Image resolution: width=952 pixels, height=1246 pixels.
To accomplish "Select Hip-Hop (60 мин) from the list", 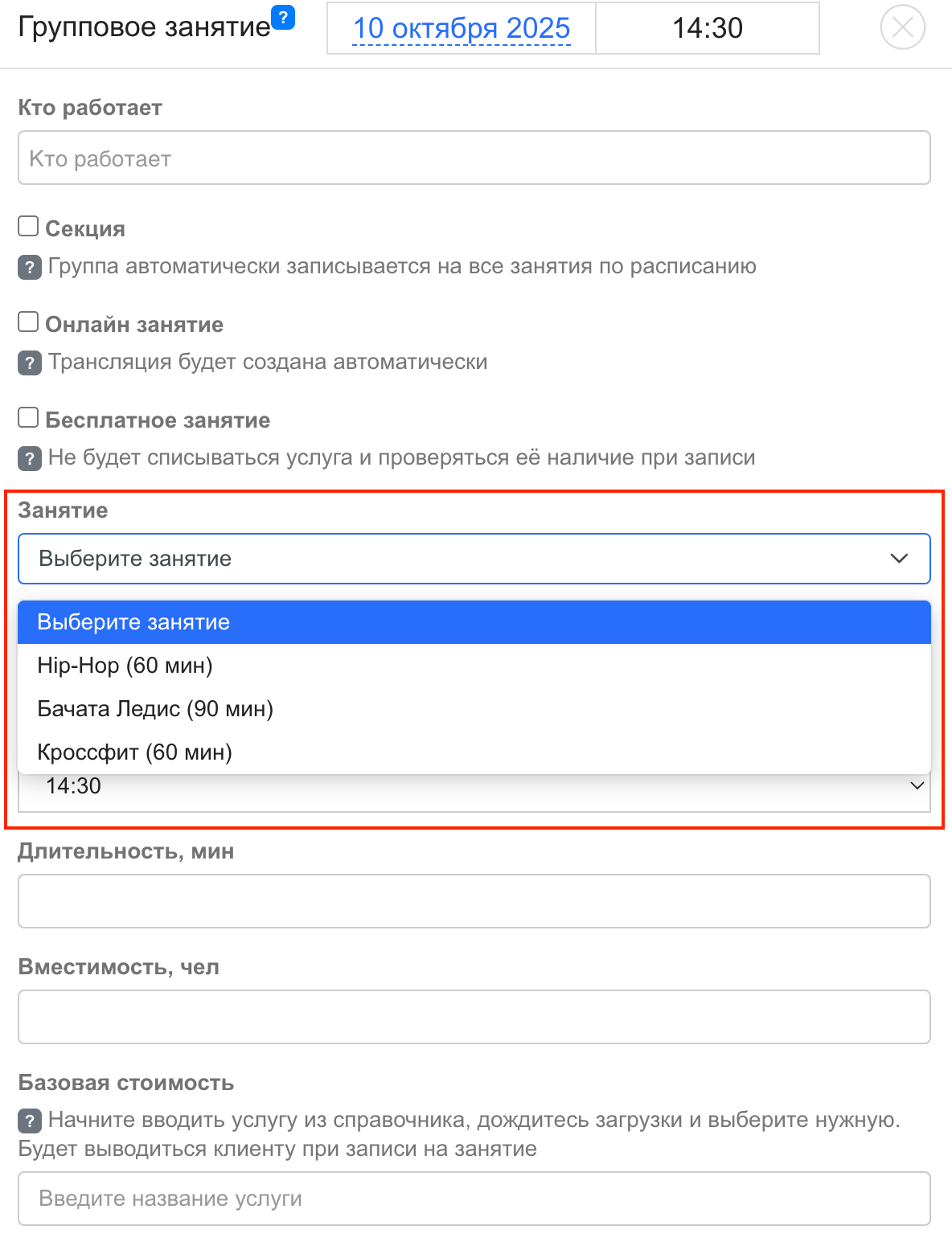I will pos(125,666).
